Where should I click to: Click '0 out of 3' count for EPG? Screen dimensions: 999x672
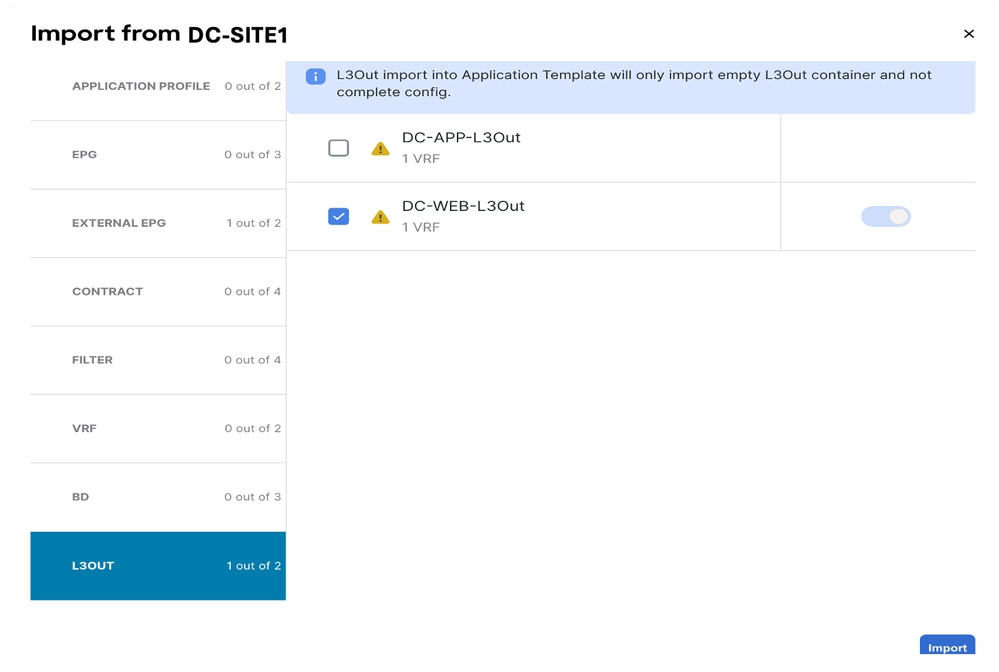point(252,155)
